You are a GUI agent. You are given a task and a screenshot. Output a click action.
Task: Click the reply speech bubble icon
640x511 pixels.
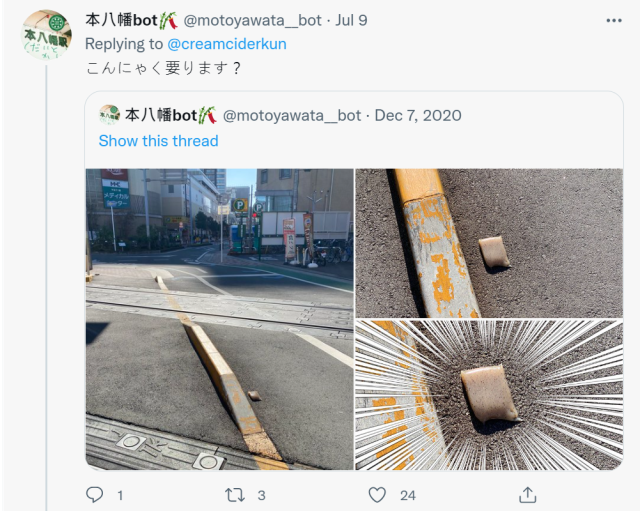coord(94,495)
